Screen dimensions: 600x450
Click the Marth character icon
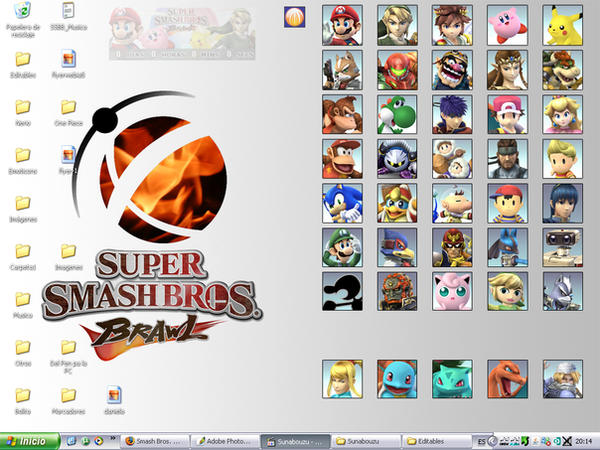click(562, 203)
